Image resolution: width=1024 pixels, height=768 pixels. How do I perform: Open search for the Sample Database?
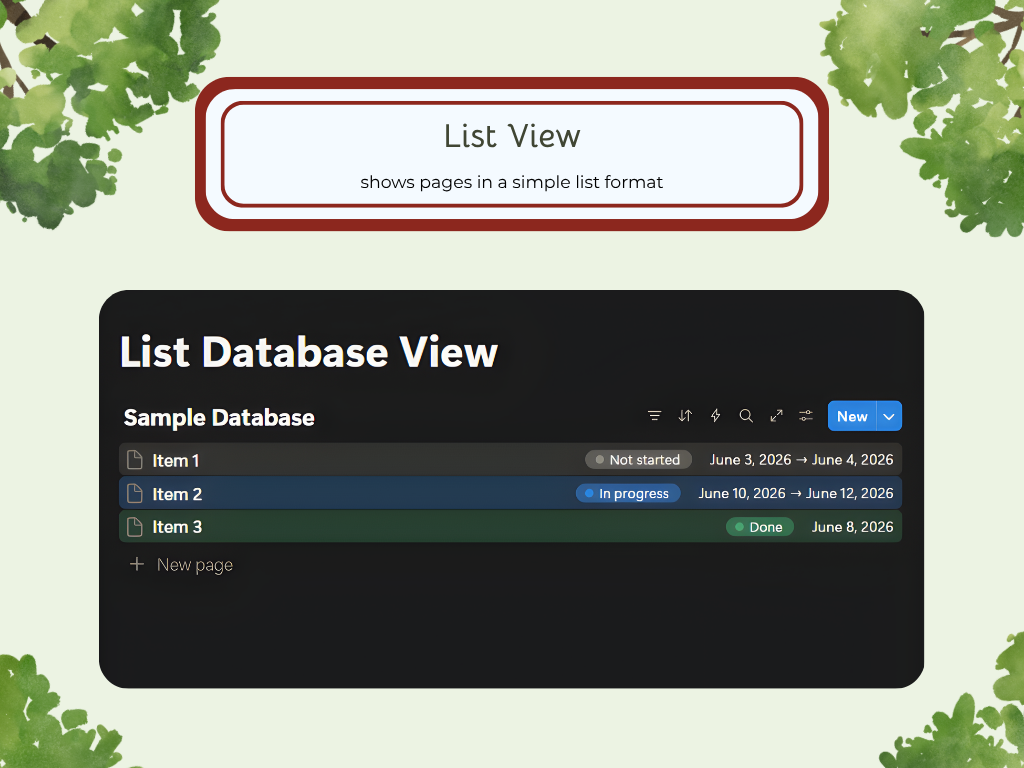[x=746, y=415]
